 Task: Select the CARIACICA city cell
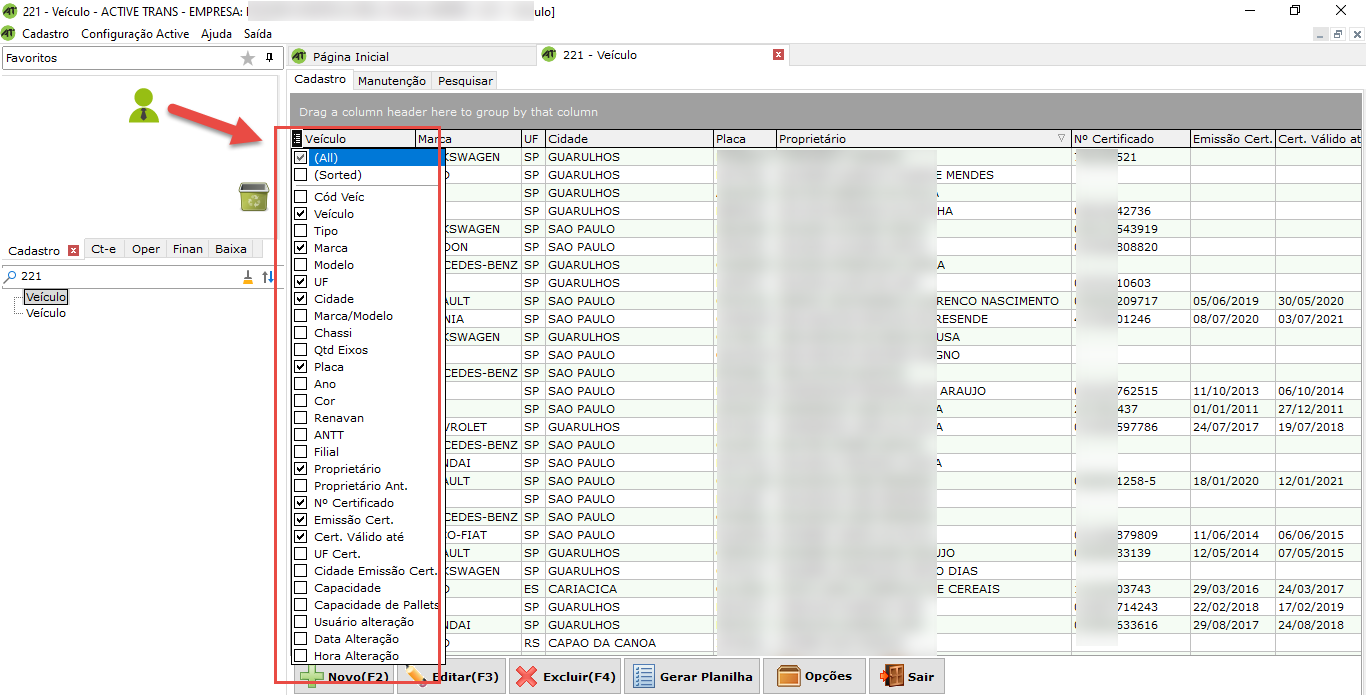click(x=629, y=589)
